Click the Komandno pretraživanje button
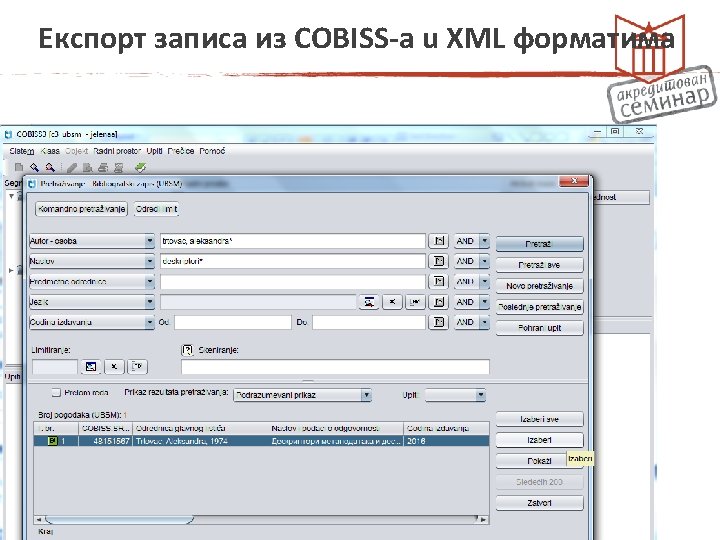 81,209
